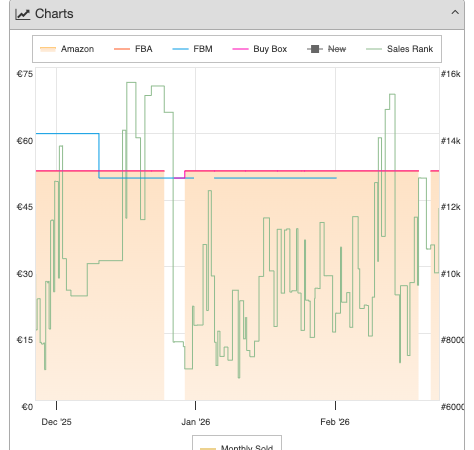Click the Amazon orange legend swatch
The image size is (474, 450).
pyautogui.click(x=48, y=49)
